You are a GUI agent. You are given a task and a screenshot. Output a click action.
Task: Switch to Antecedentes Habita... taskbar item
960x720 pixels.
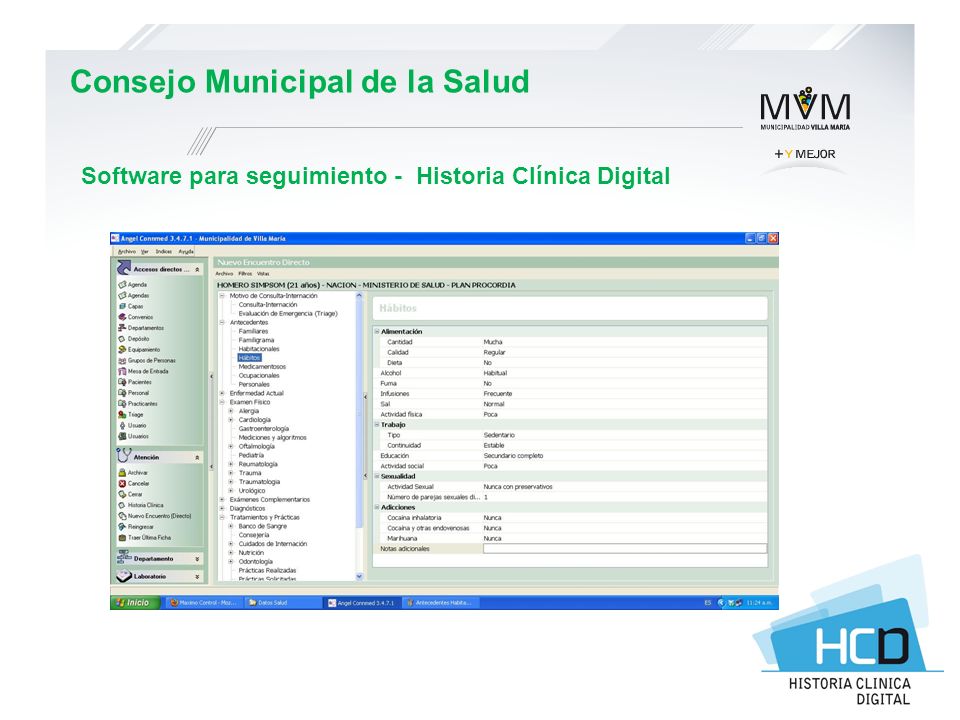coord(441,602)
